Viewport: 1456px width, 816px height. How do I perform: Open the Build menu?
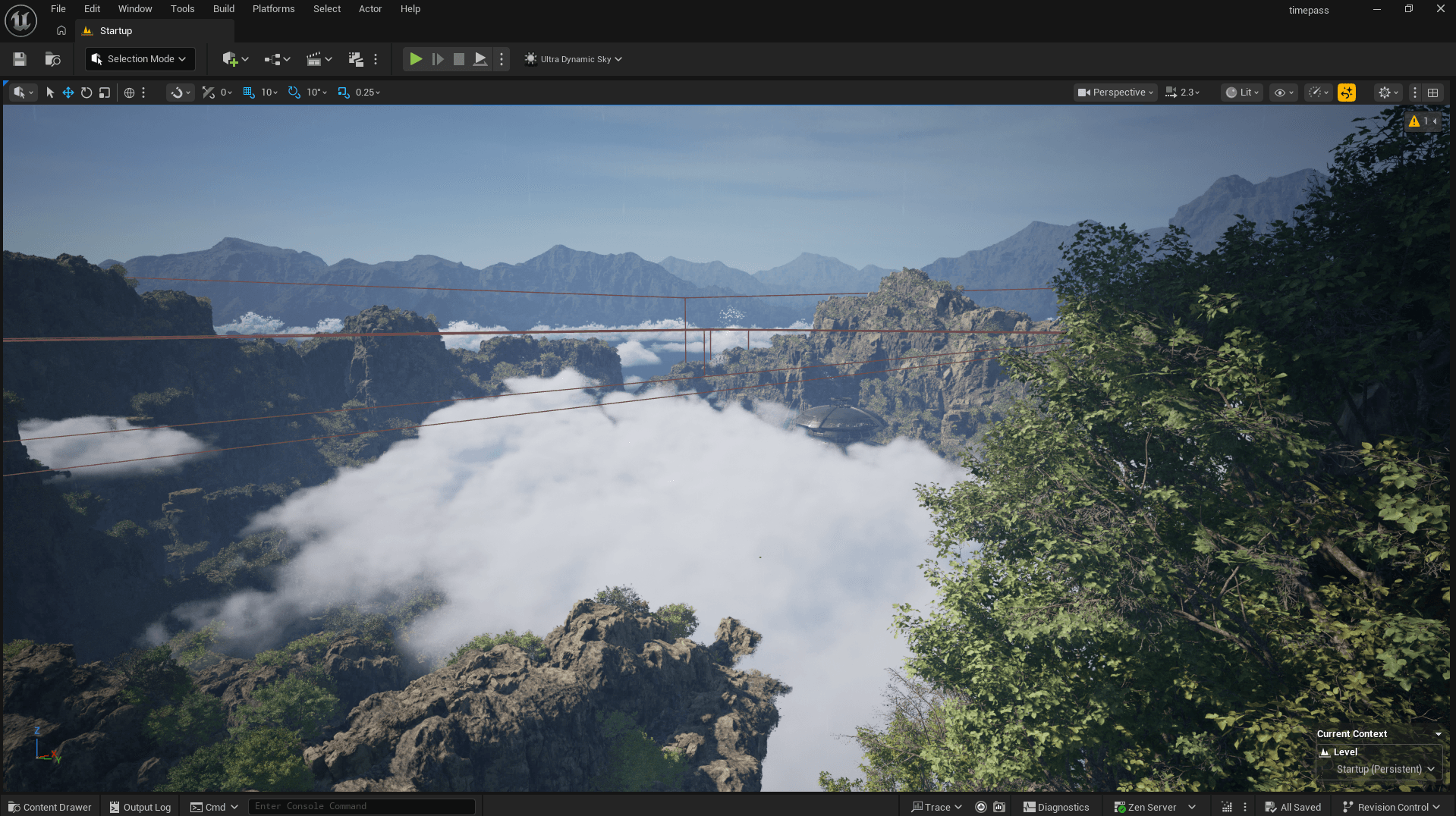pos(223,9)
